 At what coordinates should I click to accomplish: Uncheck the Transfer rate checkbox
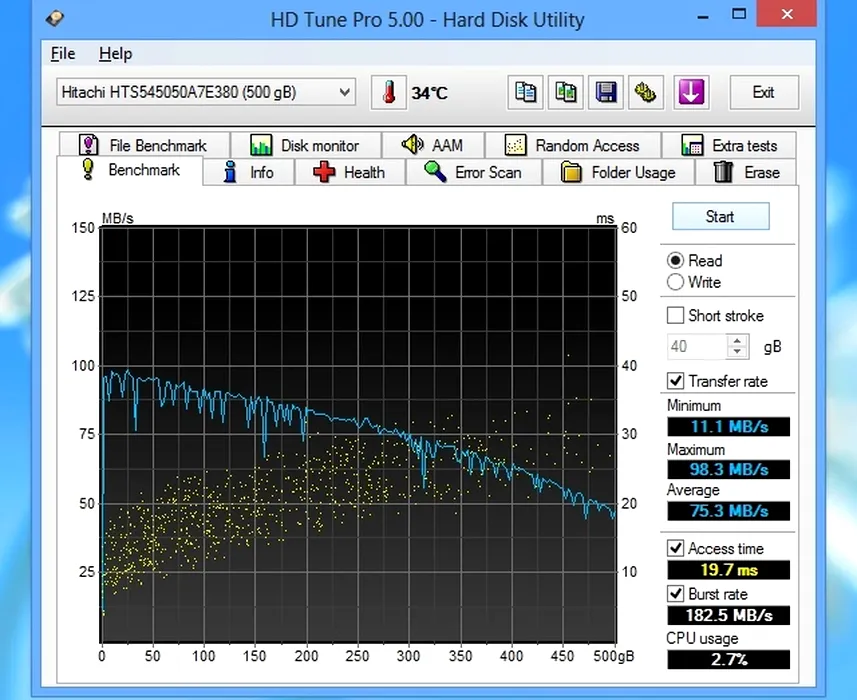(x=676, y=381)
